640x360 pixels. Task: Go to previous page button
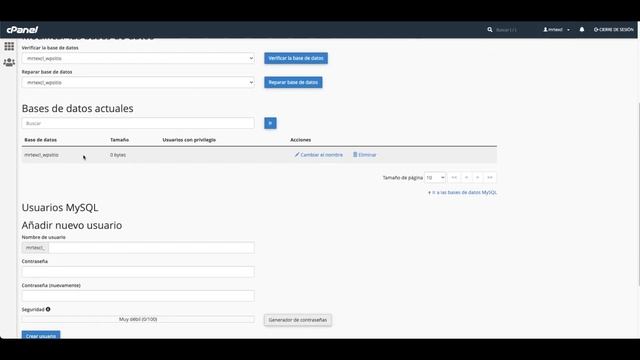click(466, 178)
